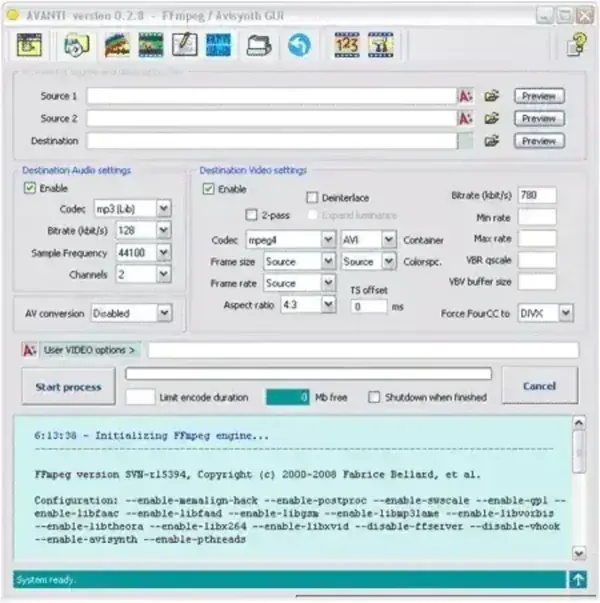Click the Min rate field
Viewport: 600px width, 603px height.
pyautogui.click(x=537, y=217)
